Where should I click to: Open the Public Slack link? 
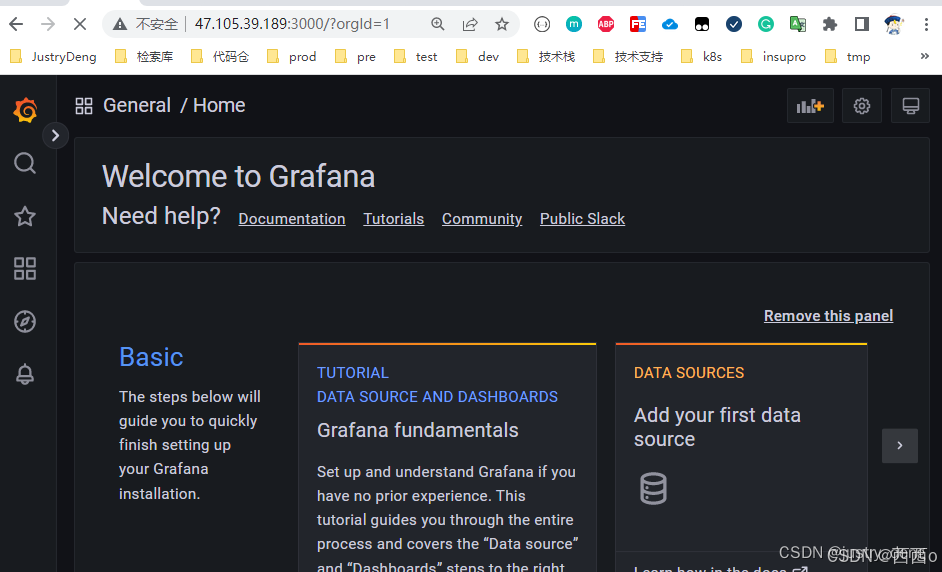[x=582, y=219]
